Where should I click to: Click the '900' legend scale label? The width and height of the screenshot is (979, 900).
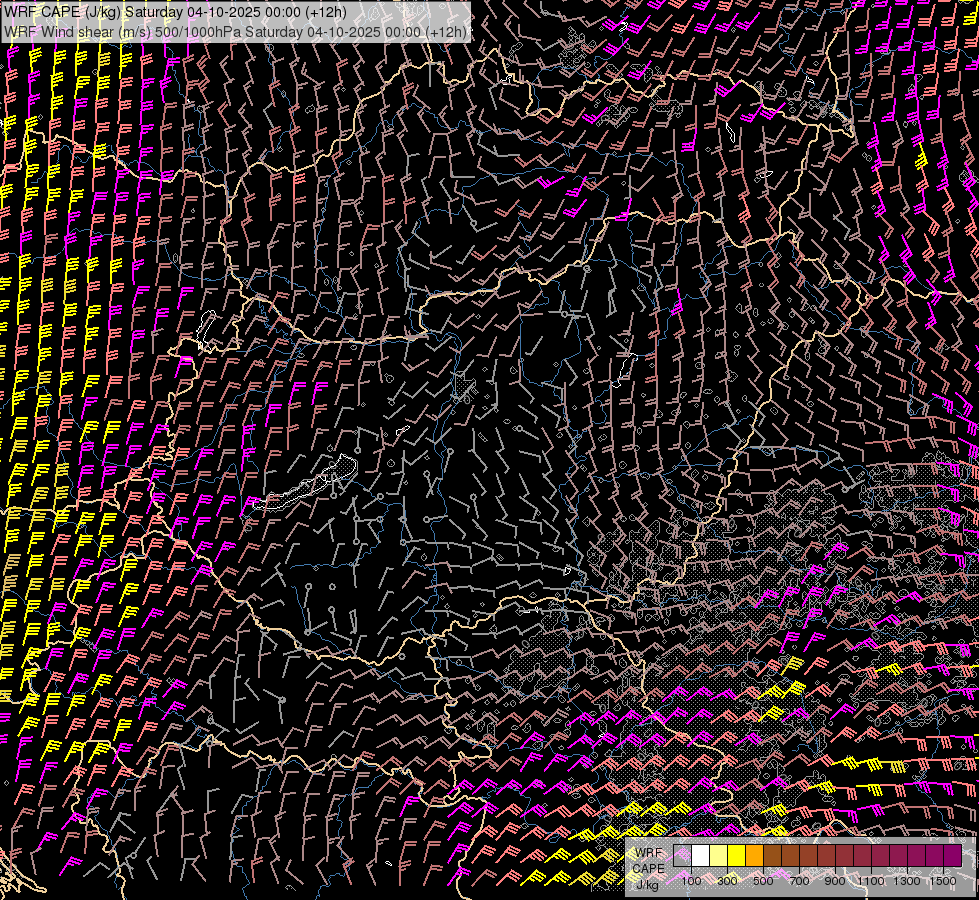835,881
